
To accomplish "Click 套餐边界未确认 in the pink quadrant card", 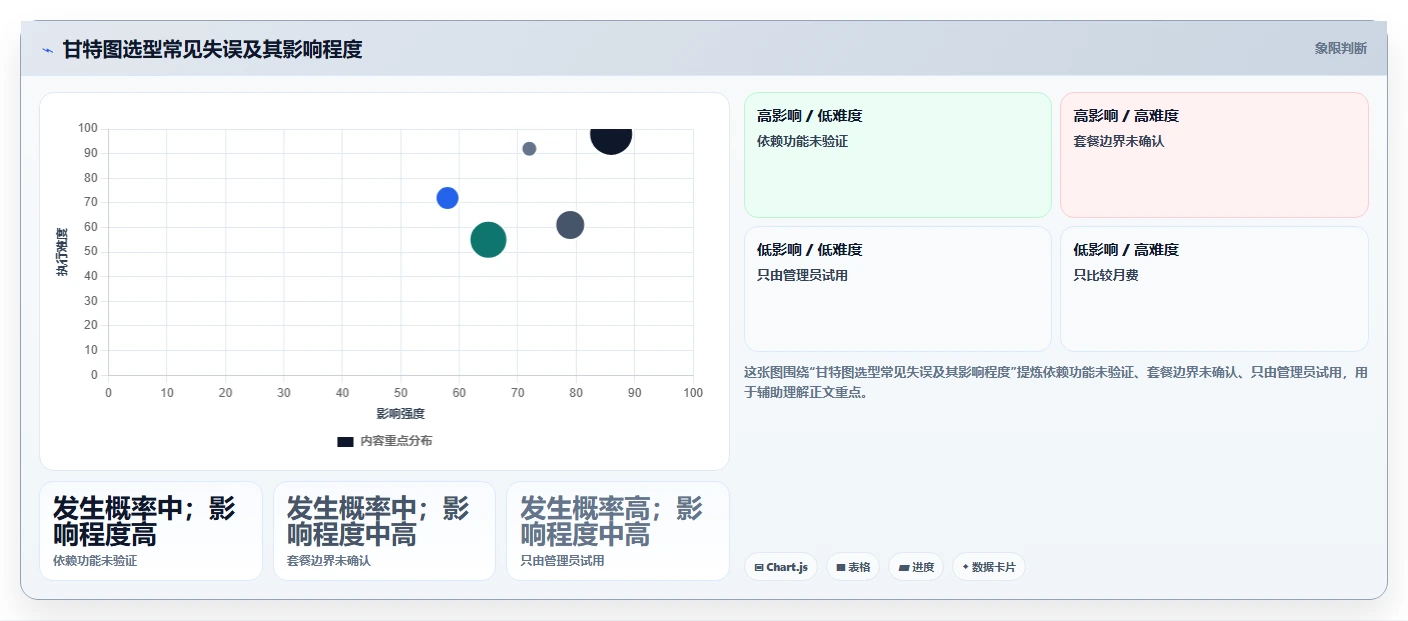I will tap(1119, 141).
